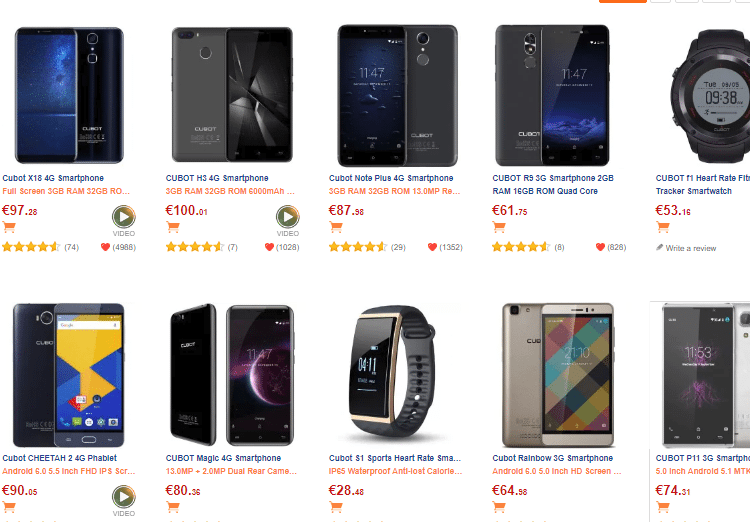Viewport: 750px width, 522px height.
Task: Click cart icon under CUBOT R9 price
Action: (499, 227)
